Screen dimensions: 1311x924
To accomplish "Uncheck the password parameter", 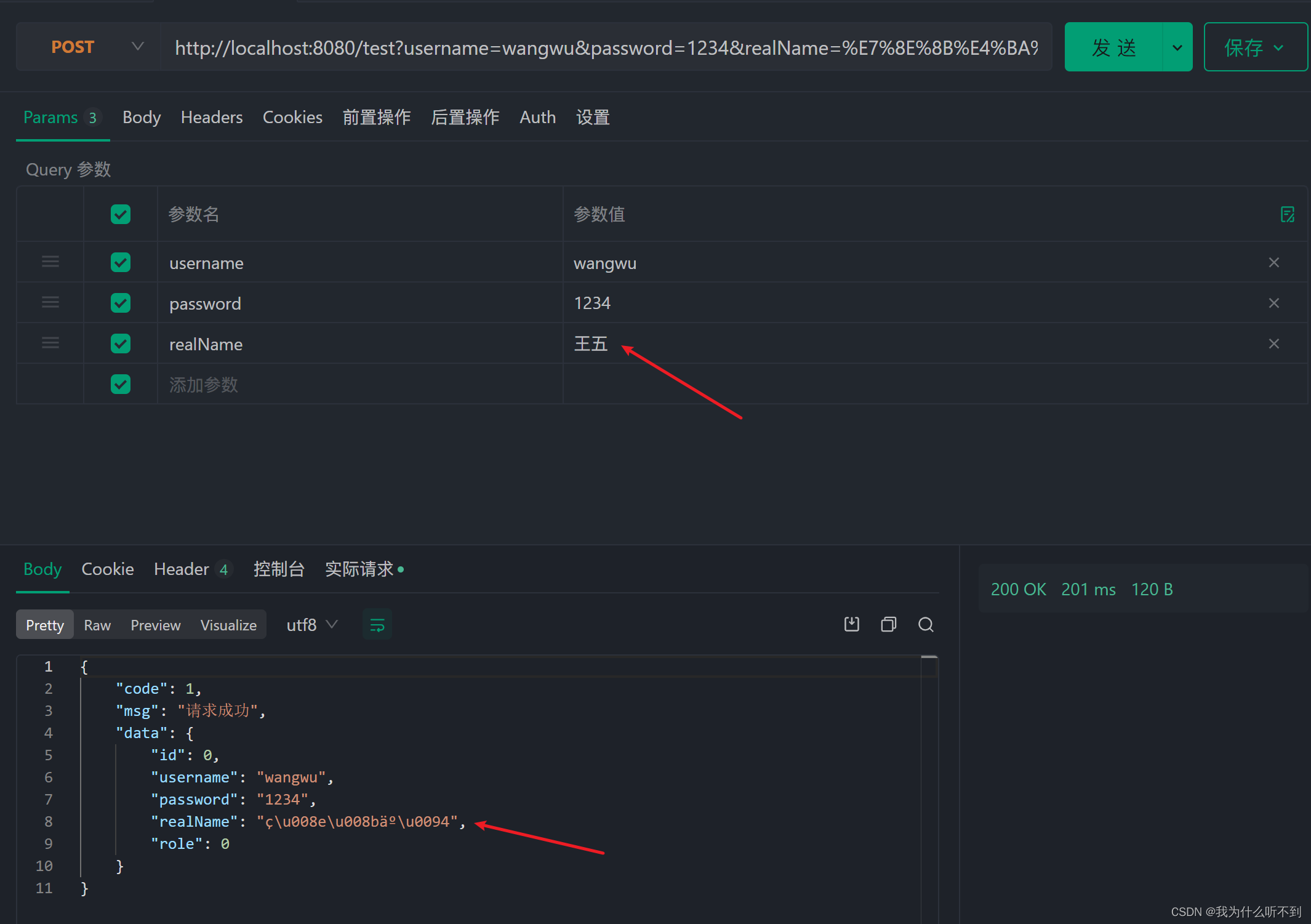I will 120,302.
